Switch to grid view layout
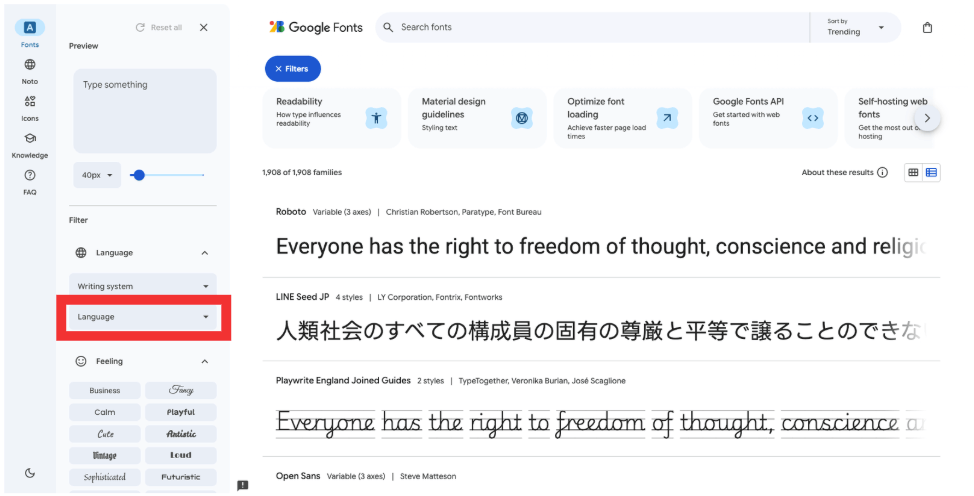This screenshot has height=496, width=974. point(913,172)
